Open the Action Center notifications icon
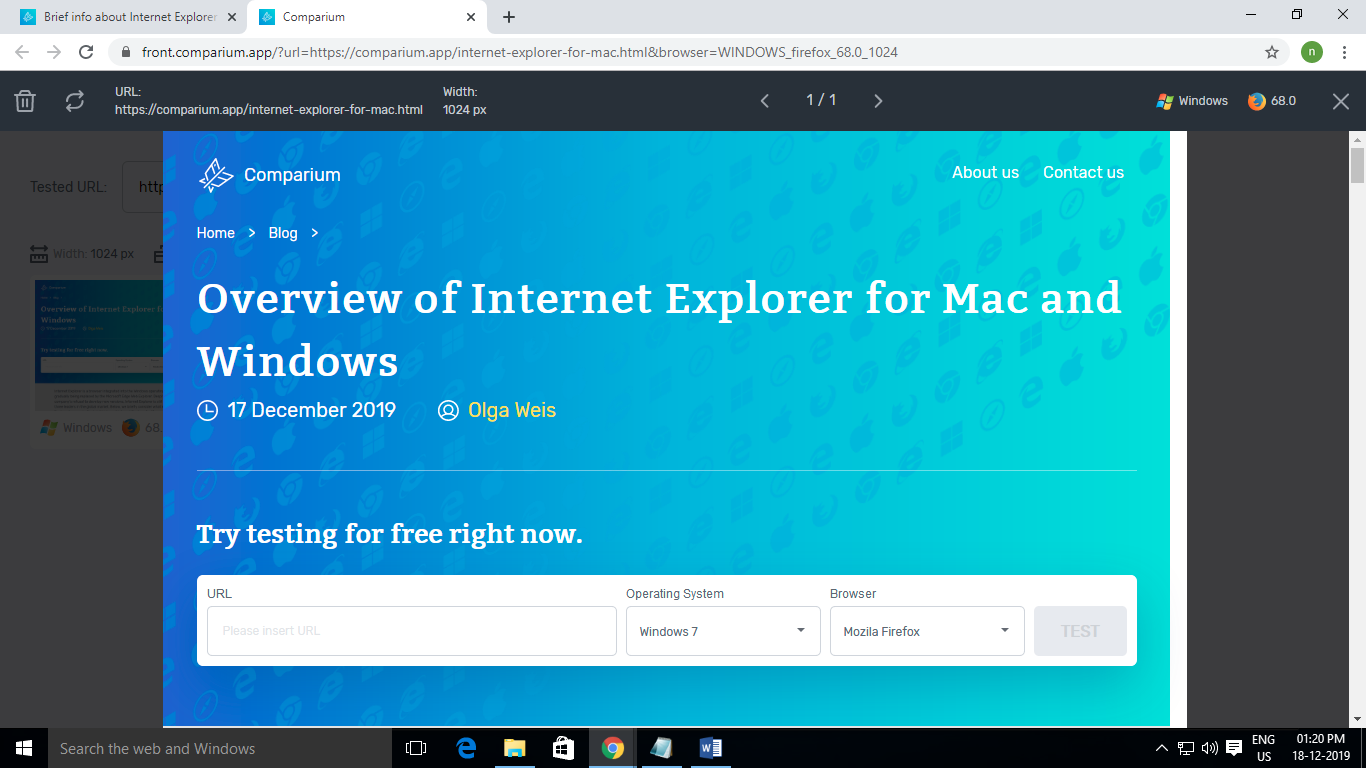 coord(1234,748)
